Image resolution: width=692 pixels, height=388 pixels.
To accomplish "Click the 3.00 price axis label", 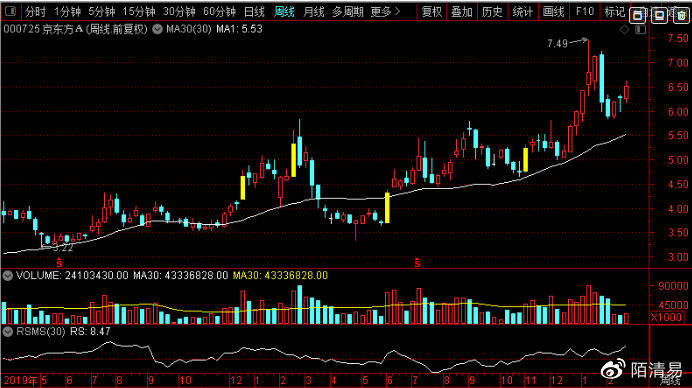I will coord(677,257).
